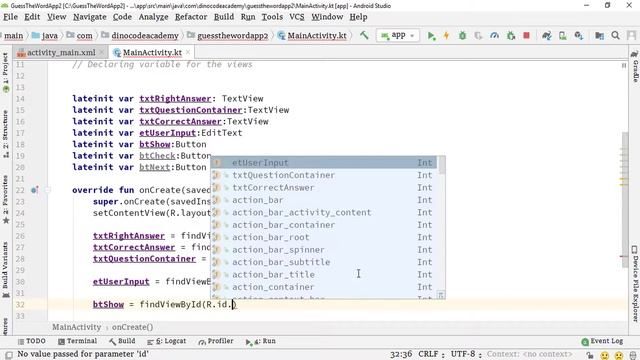Image resolution: width=640 pixels, height=360 pixels.
Task: Choose action_container suggestion
Action: click(x=324, y=287)
